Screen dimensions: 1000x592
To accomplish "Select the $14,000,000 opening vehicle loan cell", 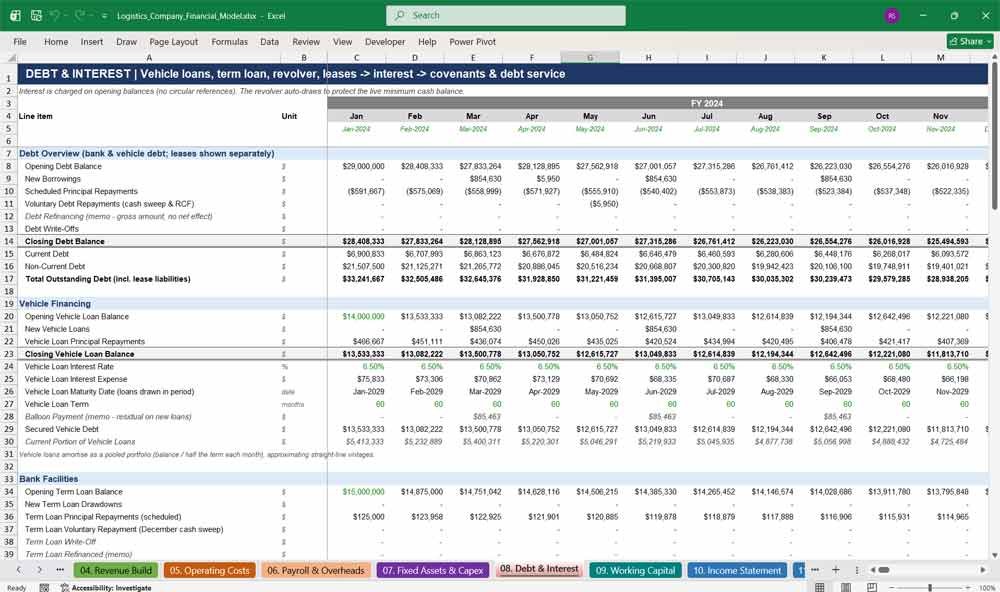I will 357,316.
